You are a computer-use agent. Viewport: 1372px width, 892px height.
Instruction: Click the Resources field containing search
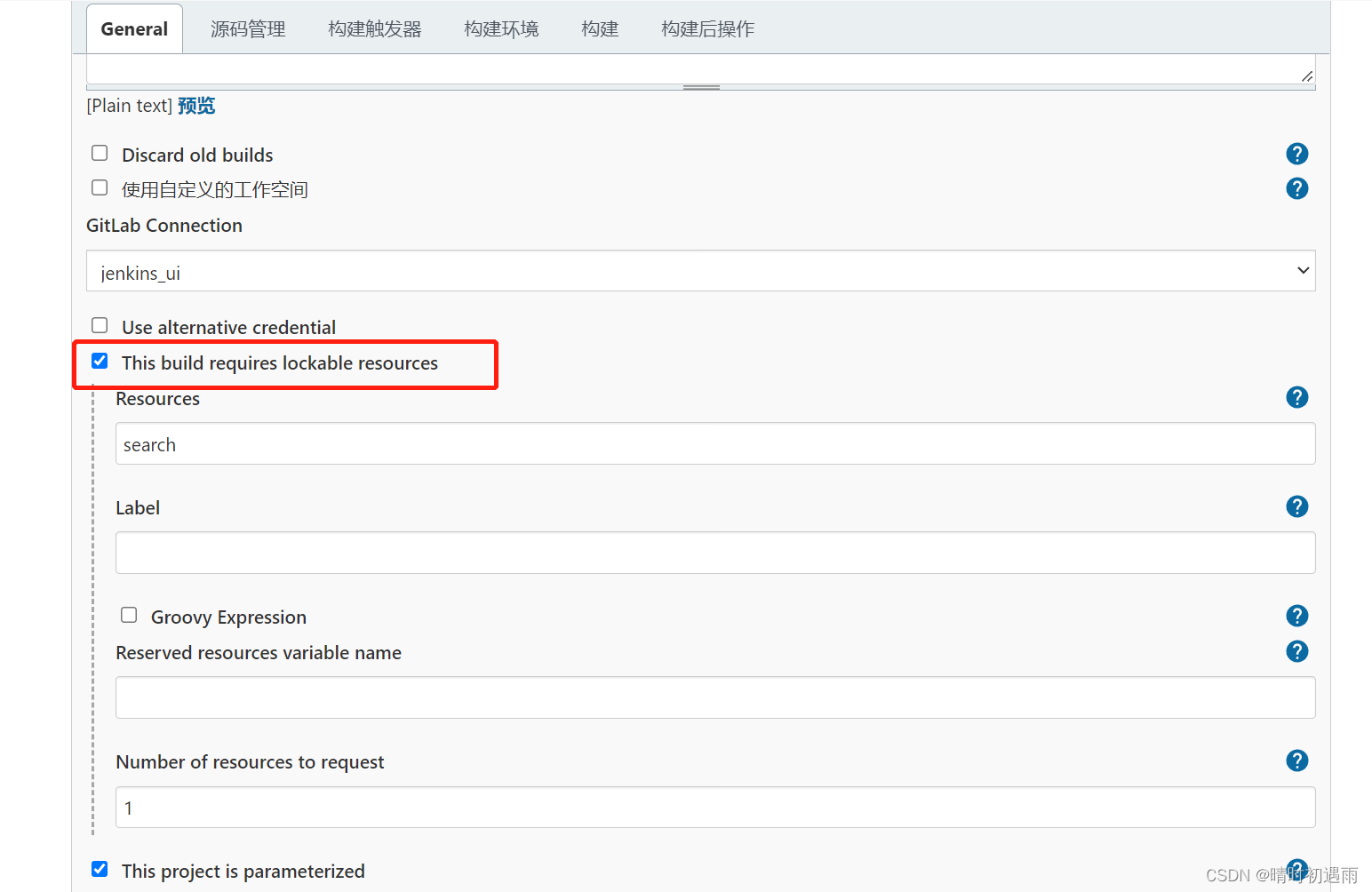[715, 443]
